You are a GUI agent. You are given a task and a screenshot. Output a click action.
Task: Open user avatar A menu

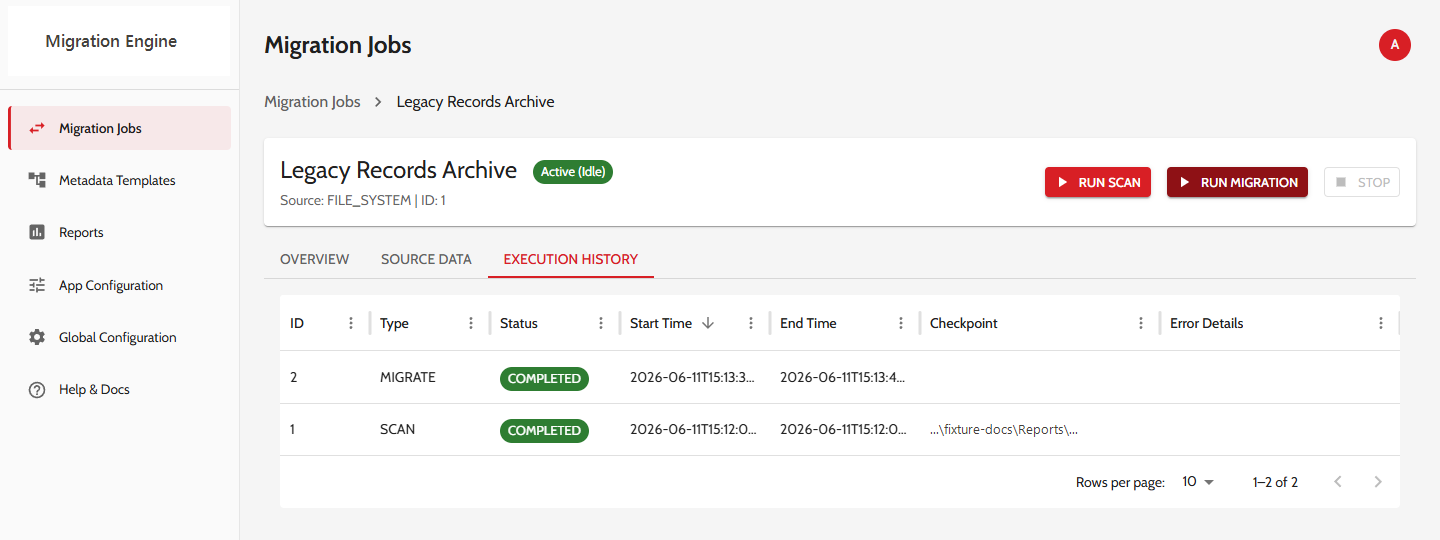[1395, 44]
